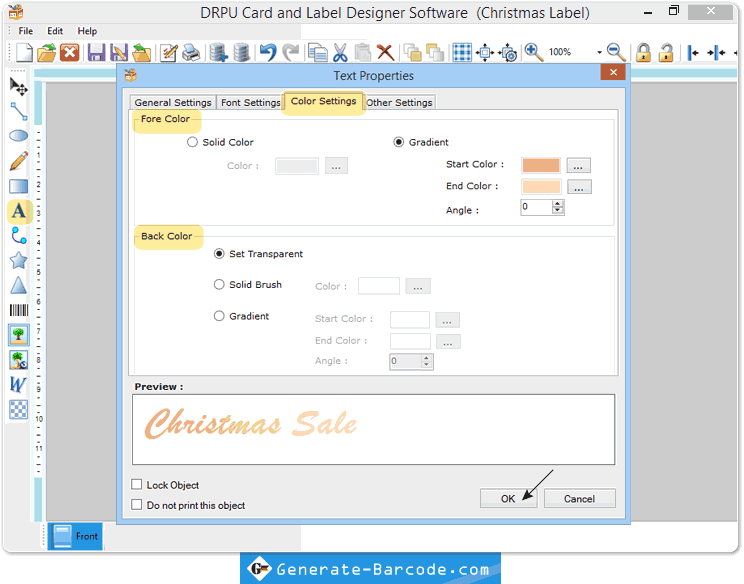
Task: Open the Help menu
Action: (x=87, y=31)
